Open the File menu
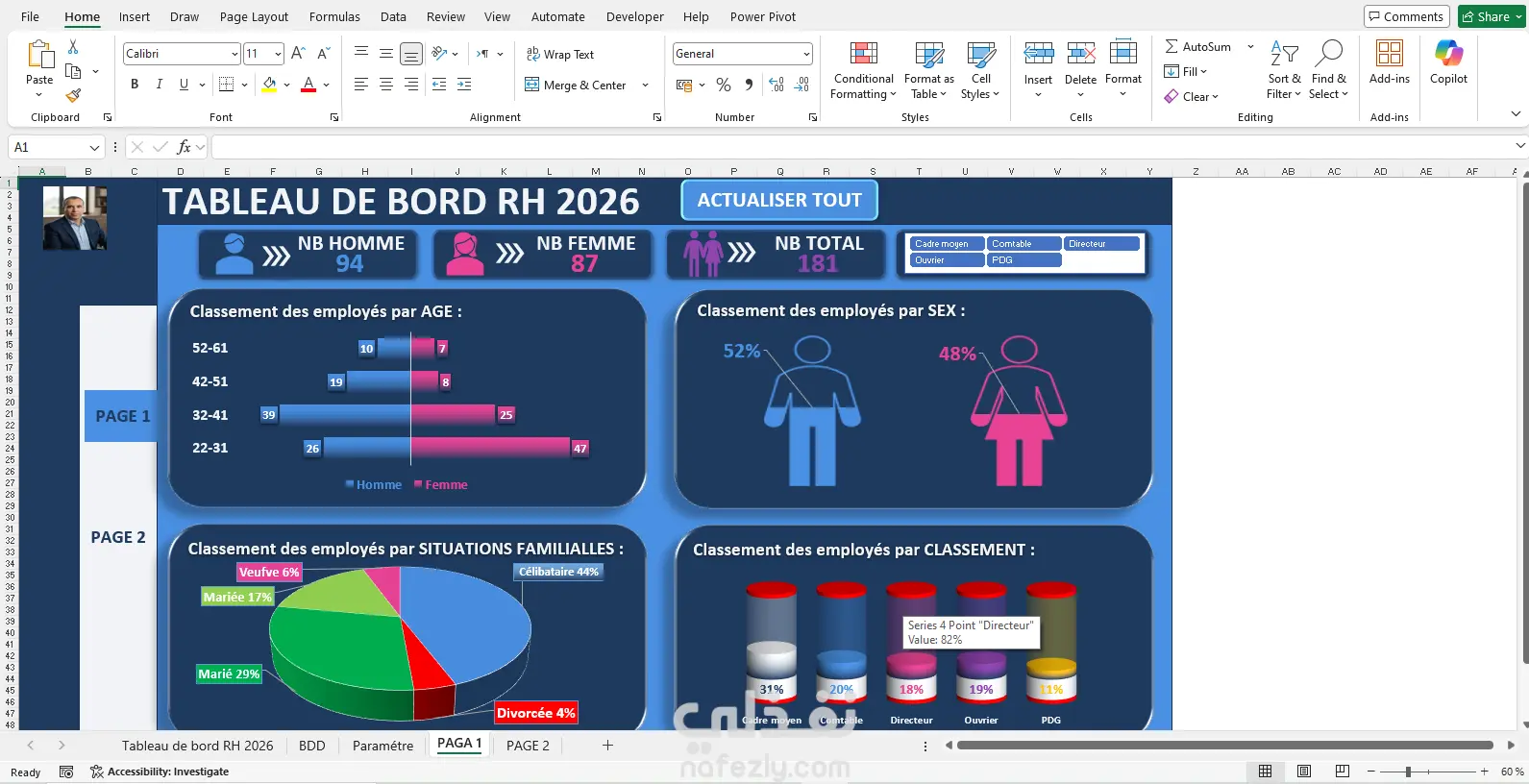1529x784 pixels. (30, 16)
